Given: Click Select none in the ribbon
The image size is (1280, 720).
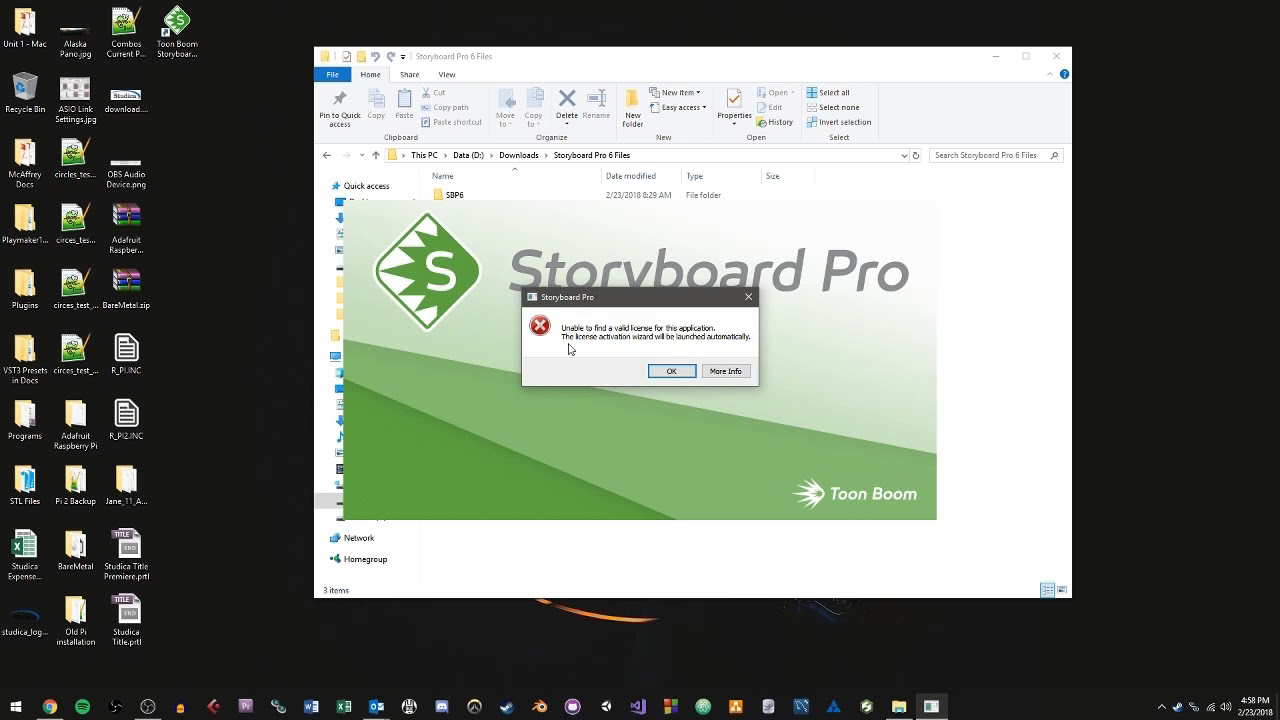Looking at the screenshot, I should tap(833, 108).
